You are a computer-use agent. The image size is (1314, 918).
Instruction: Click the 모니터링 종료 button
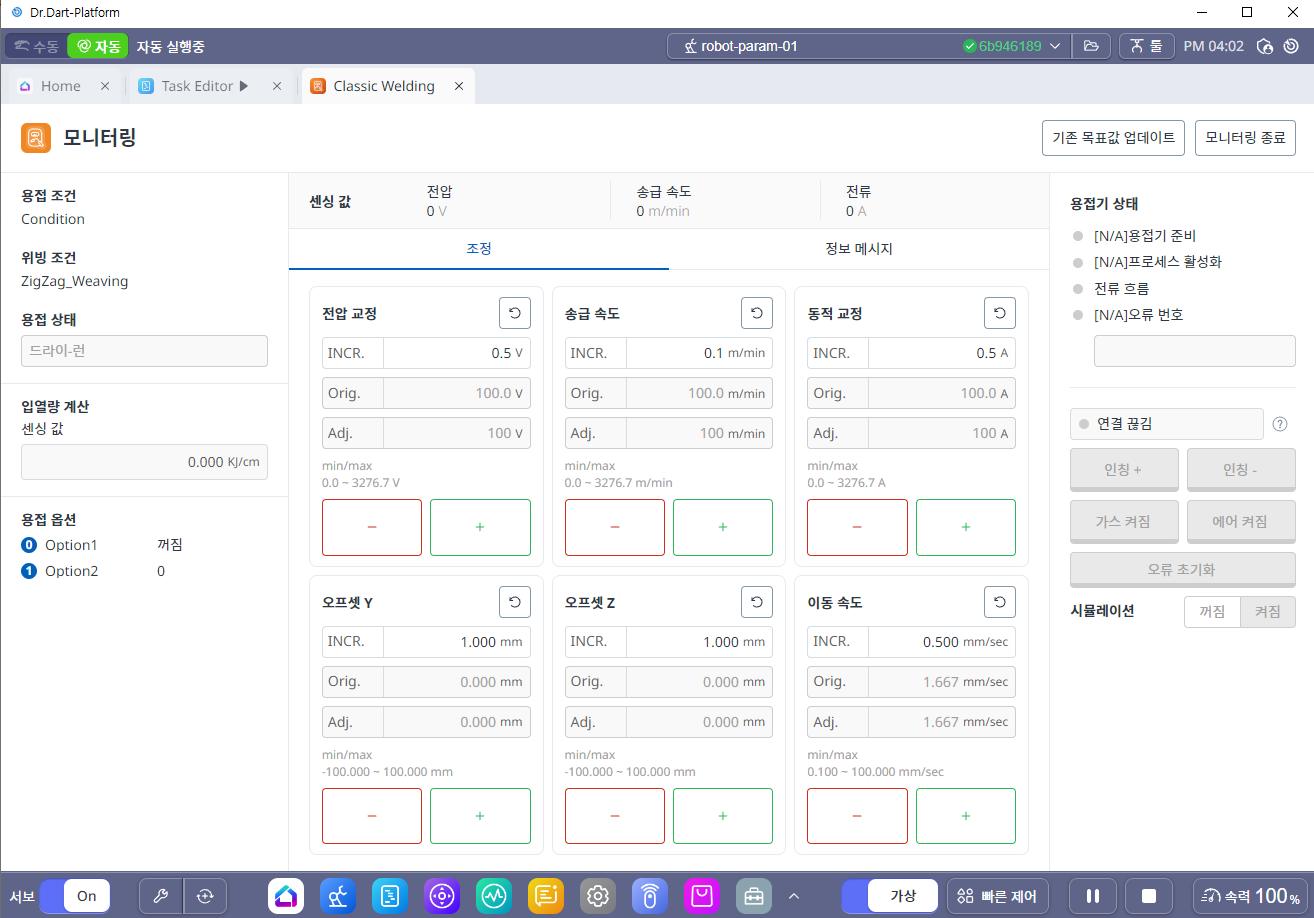(1245, 138)
